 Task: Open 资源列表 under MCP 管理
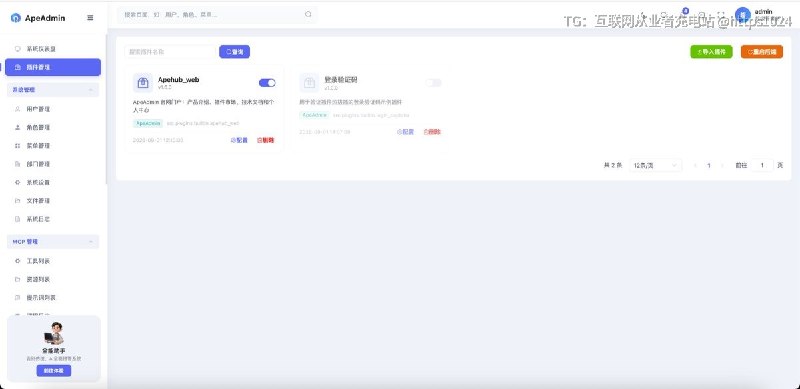pos(53,279)
